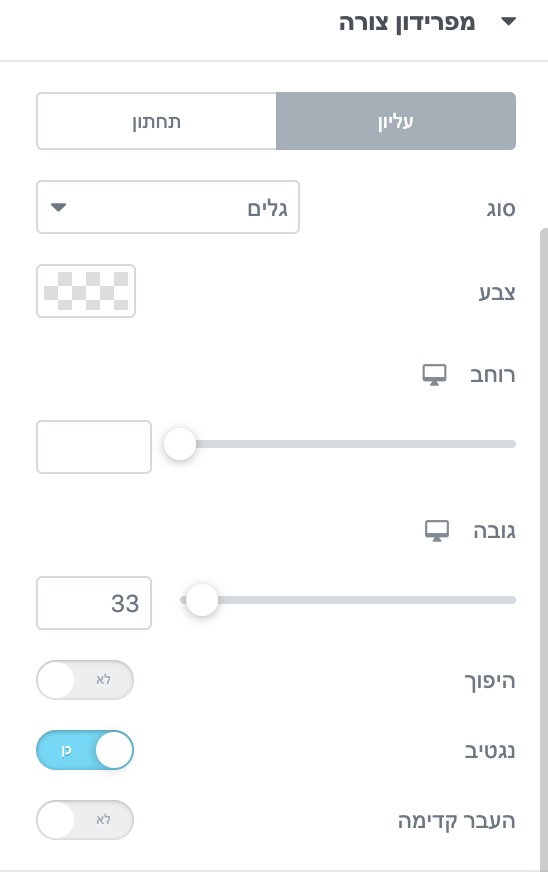Click the גובה slider handle
The height and width of the screenshot is (872, 548).
[201, 600]
